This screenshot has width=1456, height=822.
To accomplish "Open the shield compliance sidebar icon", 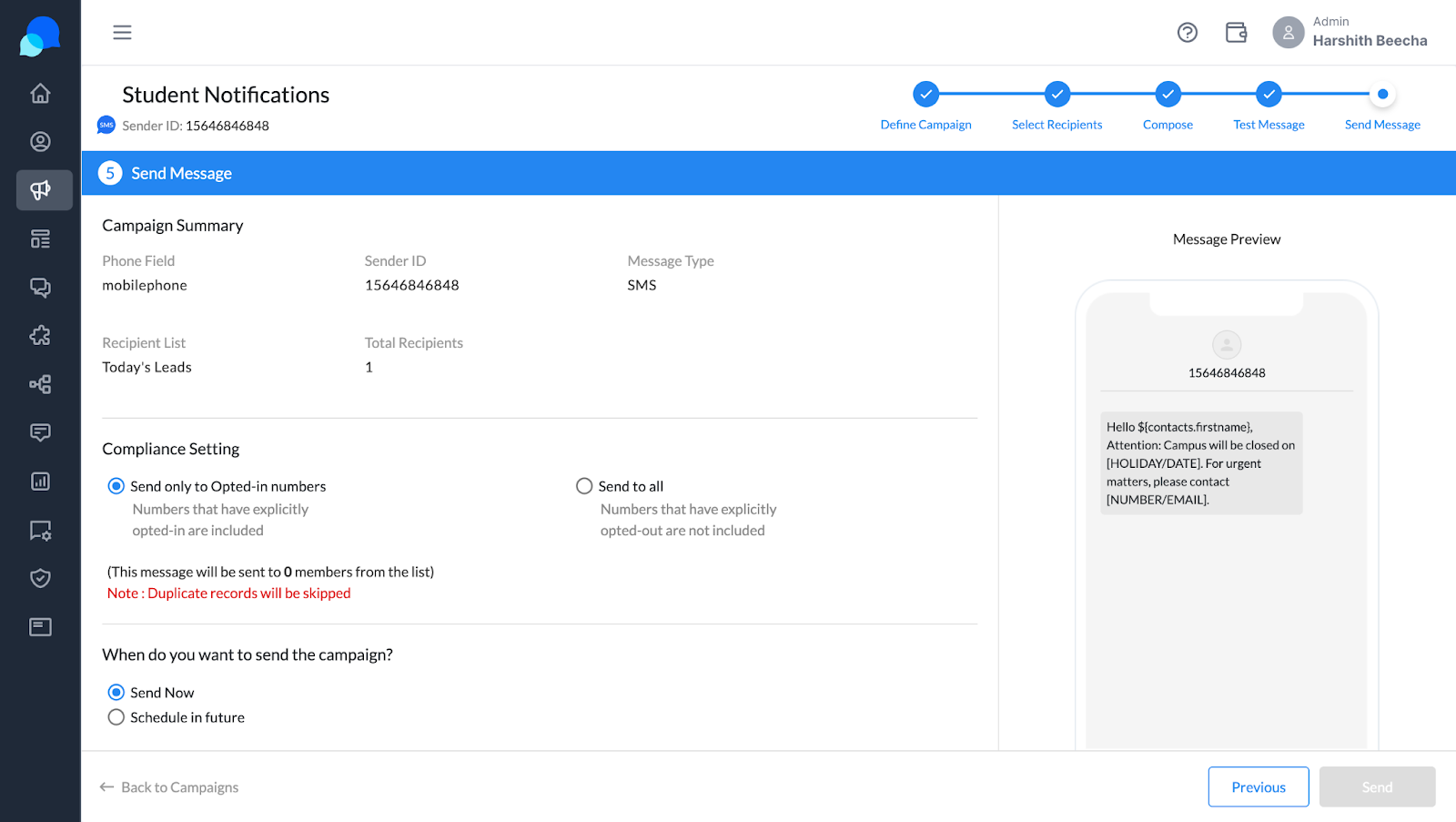I will pyautogui.click(x=40, y=578).
